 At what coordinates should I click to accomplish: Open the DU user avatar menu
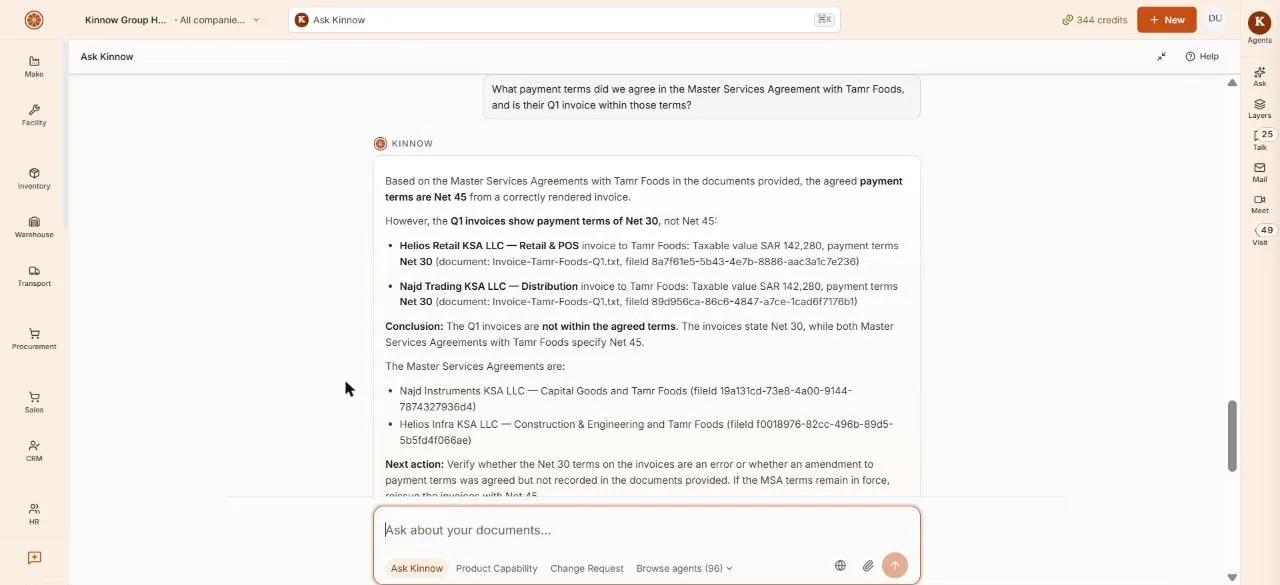tap(1216, 19)
